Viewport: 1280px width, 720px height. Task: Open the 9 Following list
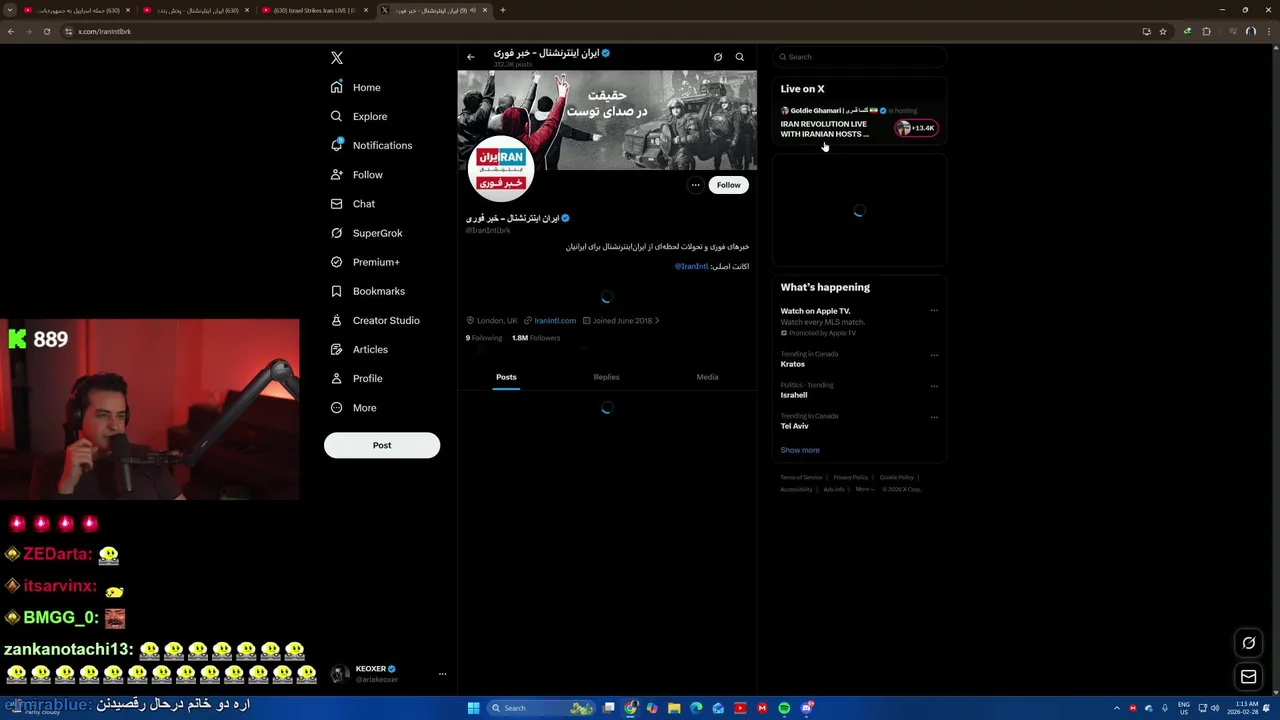484,338
